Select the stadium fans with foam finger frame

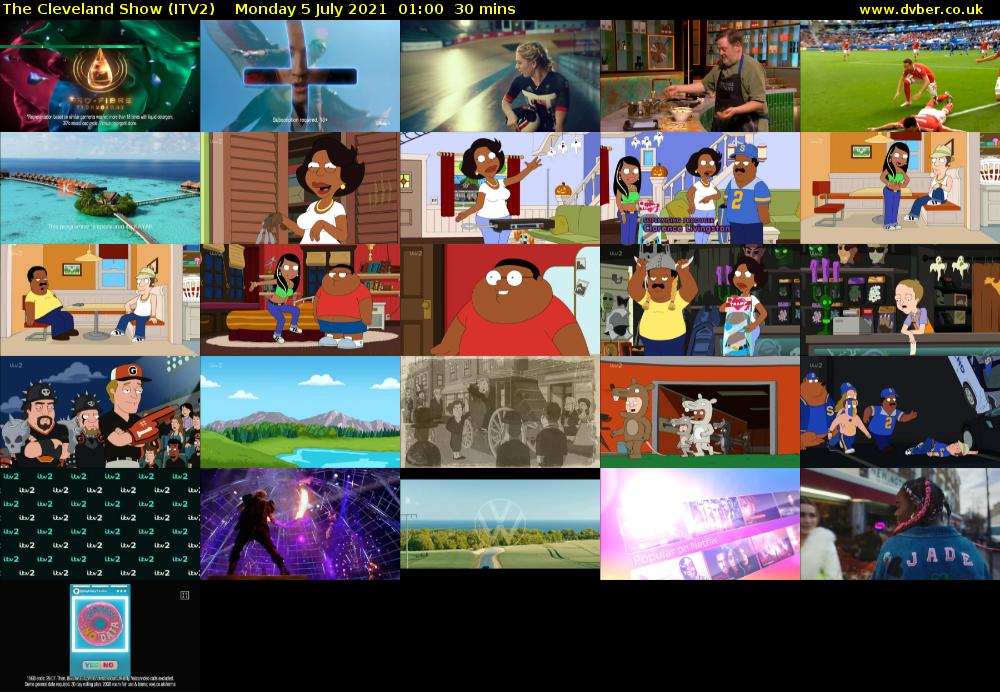pos(99,412)
